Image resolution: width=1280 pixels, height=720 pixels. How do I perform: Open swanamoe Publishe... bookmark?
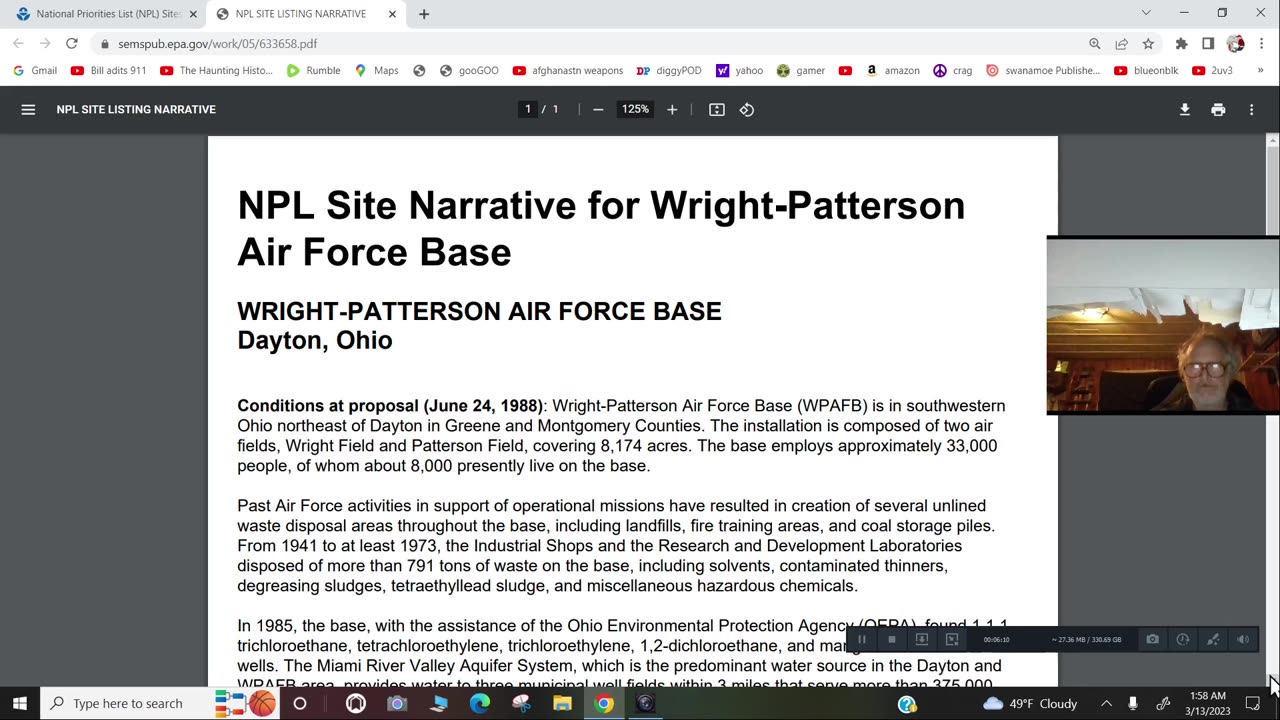pos(1043,70)
